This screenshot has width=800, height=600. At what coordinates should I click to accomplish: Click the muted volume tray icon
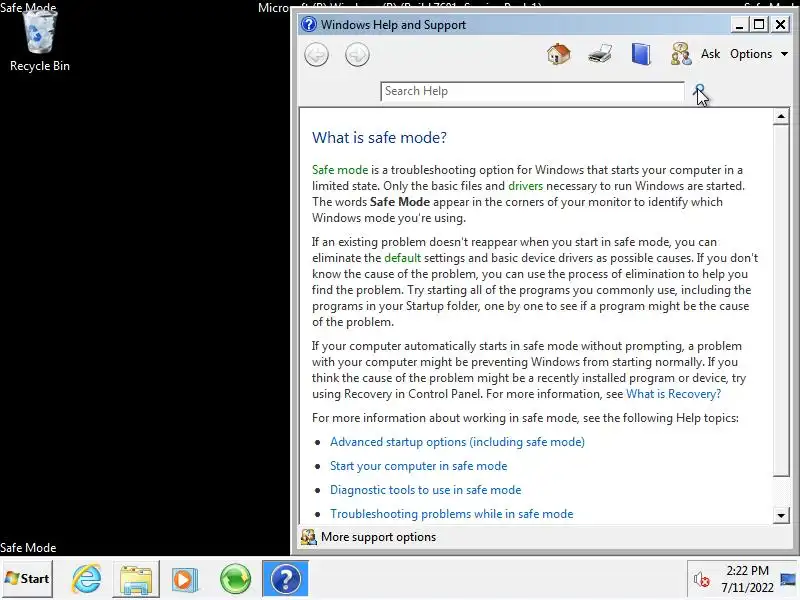701,580
